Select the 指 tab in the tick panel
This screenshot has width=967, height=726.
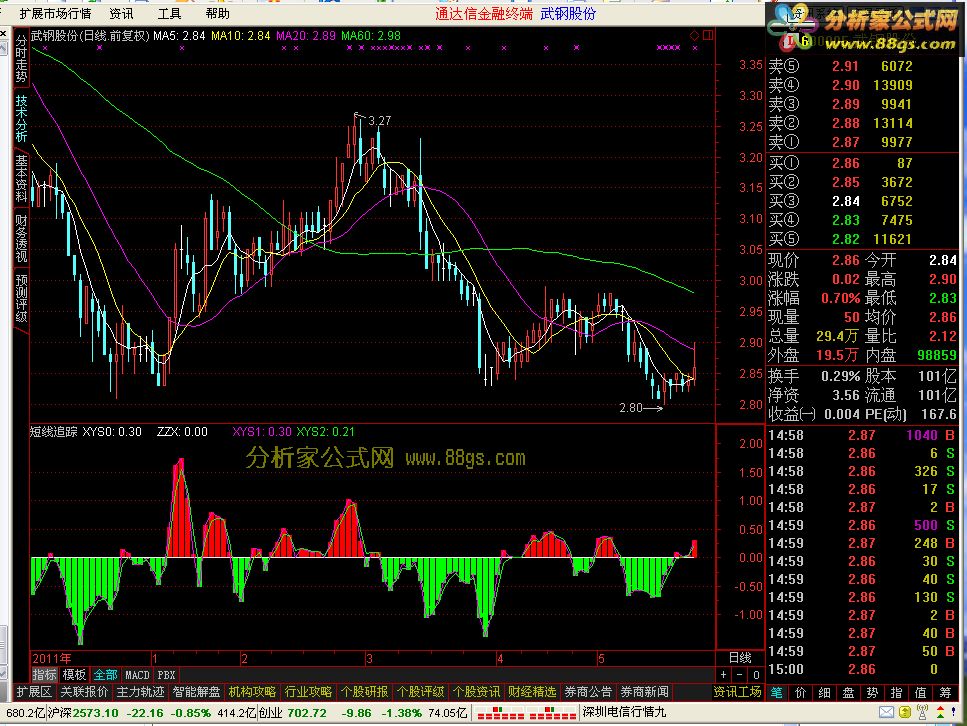(896, 692)
